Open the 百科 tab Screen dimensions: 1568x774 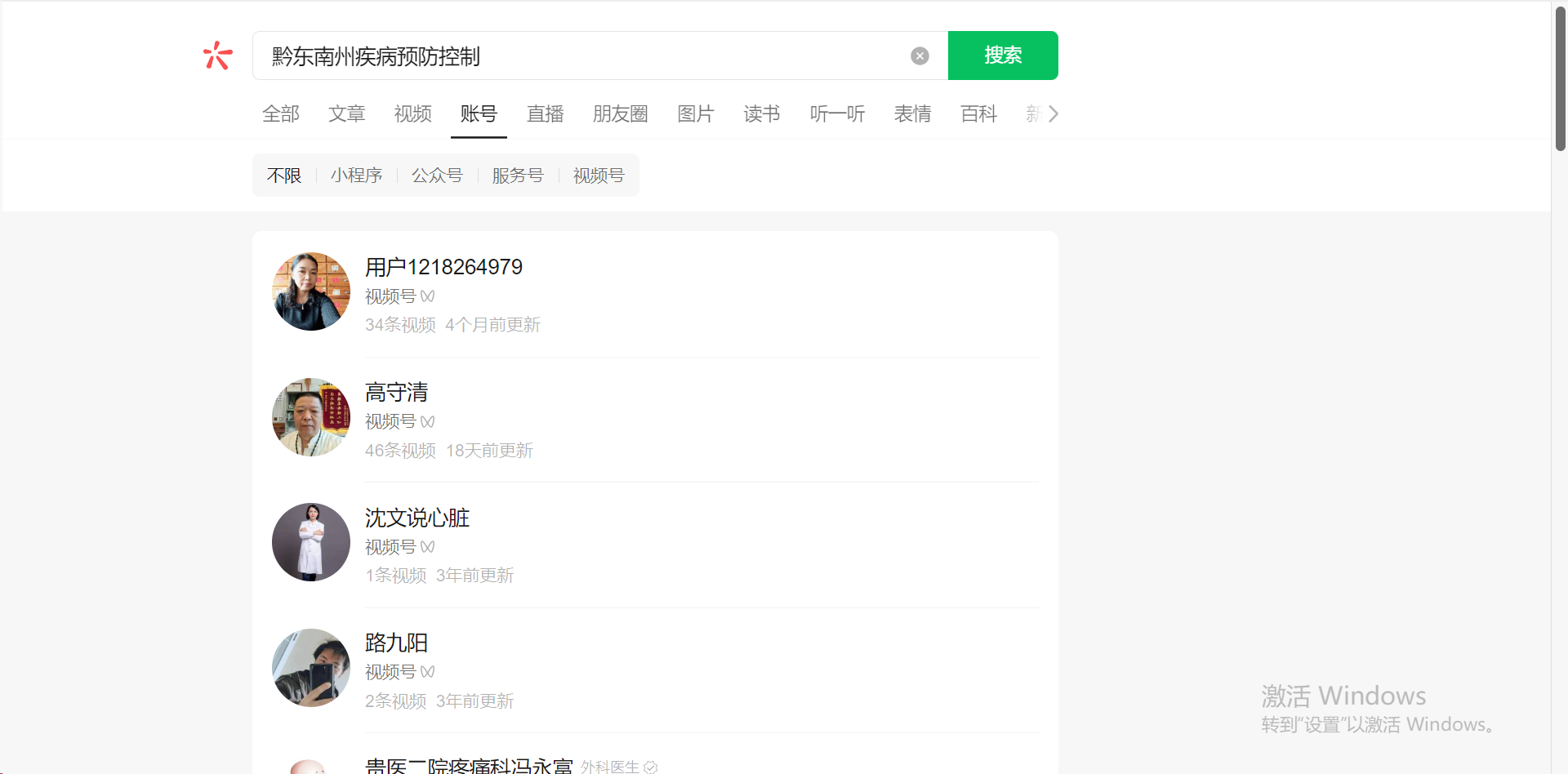(x=979, y=113)
